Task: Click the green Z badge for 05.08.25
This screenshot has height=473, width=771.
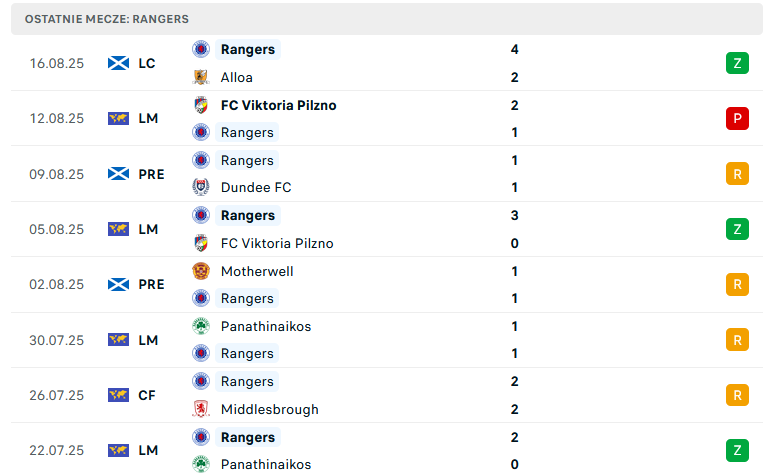Action: coord(737,229)
